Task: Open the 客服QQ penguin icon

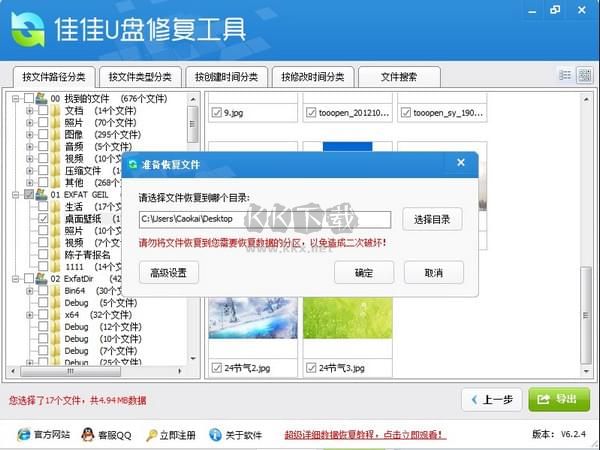Action: coord(88,434)
